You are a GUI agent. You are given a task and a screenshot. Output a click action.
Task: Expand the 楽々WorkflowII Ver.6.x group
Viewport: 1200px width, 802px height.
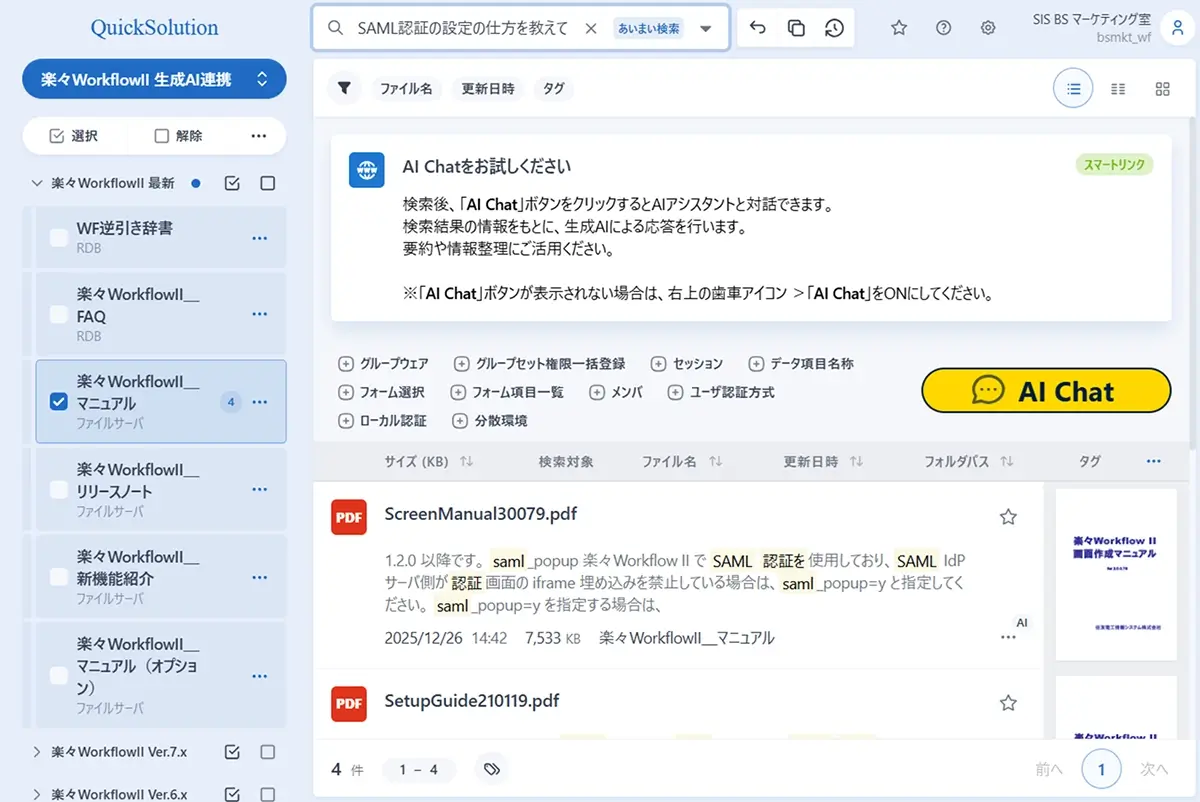37,794
